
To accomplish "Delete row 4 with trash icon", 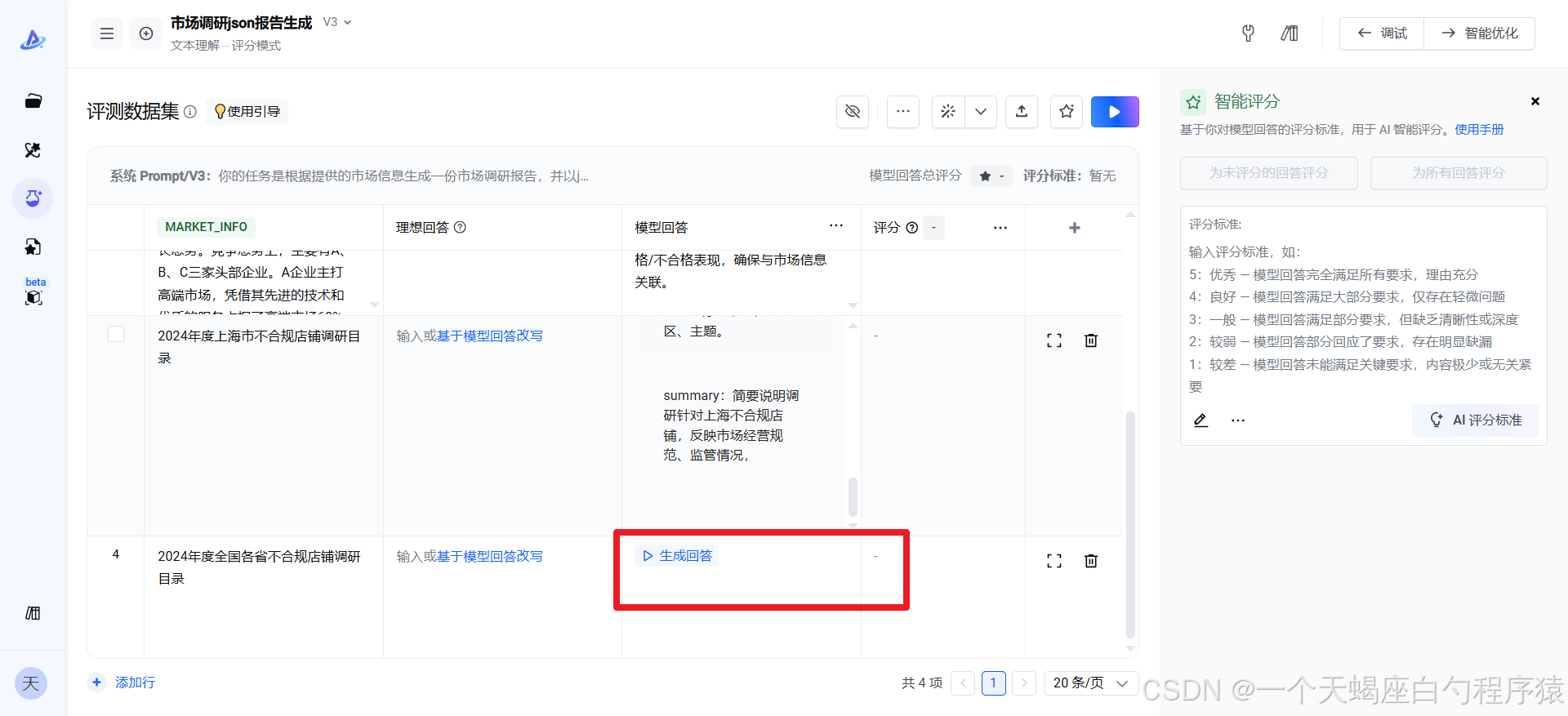I will [1090, 561].
